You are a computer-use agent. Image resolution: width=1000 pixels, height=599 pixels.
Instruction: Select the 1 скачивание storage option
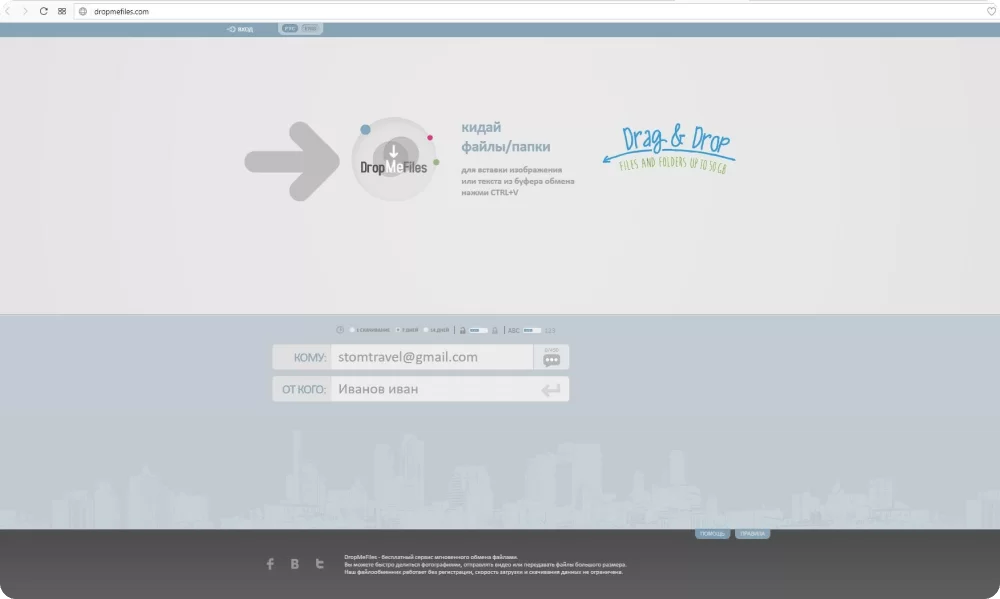[x=369, y=330]
